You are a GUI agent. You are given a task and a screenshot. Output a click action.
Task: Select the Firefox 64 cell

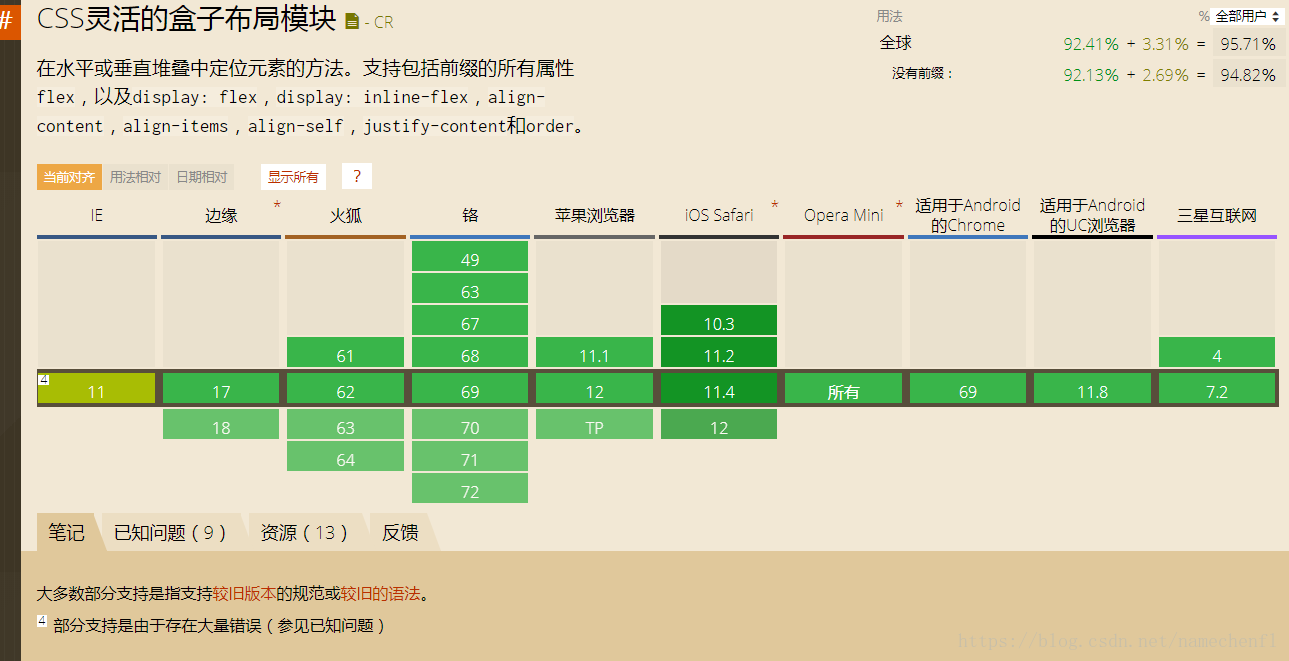[x=345, y=456]
